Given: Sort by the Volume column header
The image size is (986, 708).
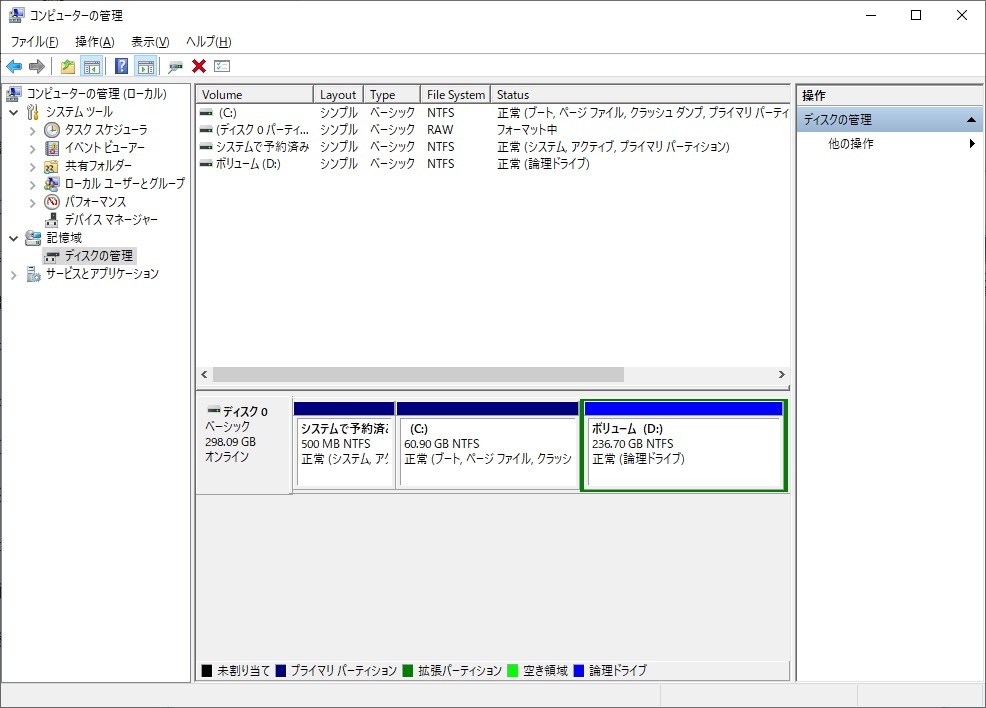Looking at the screenshot, I should click(255, 94).
